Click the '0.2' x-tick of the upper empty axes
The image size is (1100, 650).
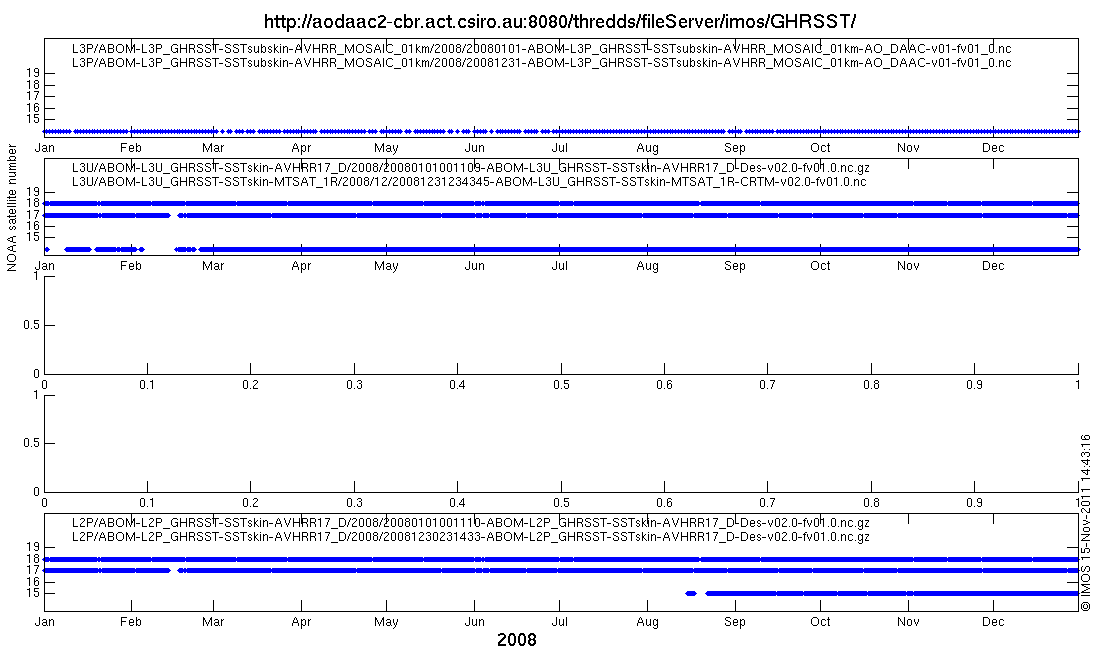click(250, 385)
